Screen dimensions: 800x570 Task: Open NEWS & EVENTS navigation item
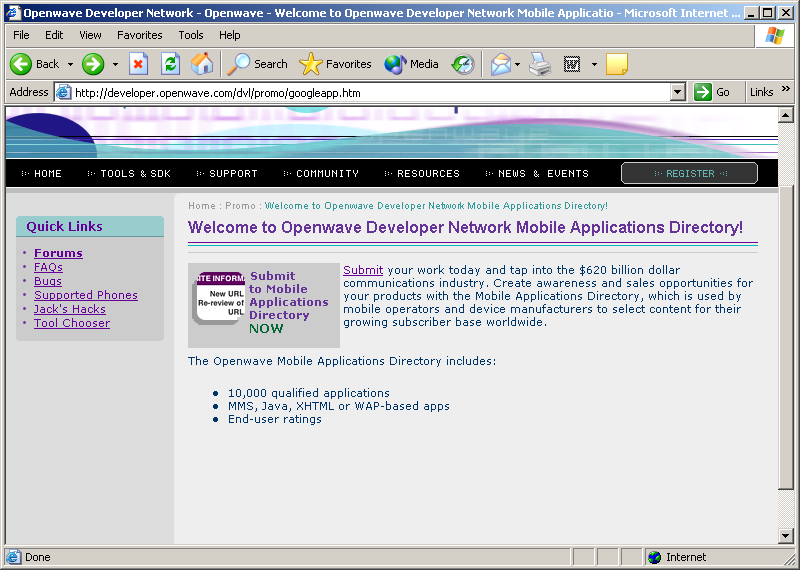point(543,174)
